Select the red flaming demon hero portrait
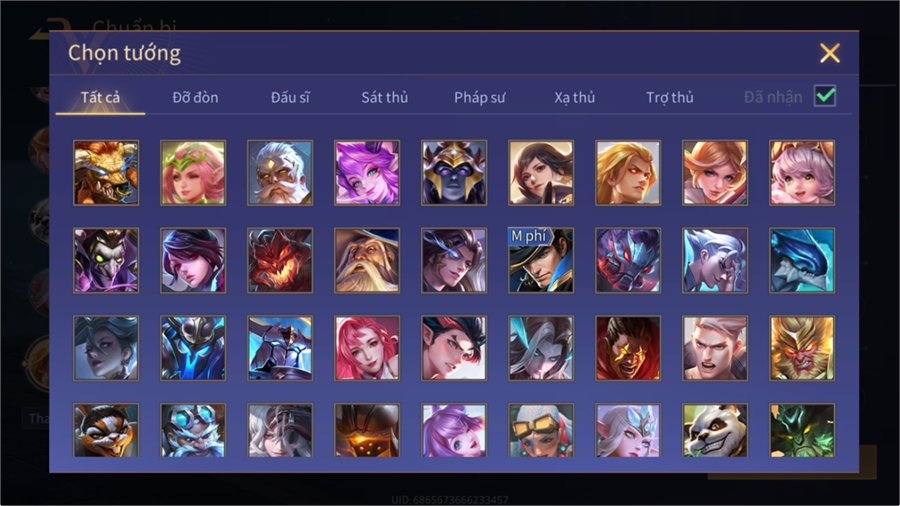900x506 pixels. click(x=280, y=260)
